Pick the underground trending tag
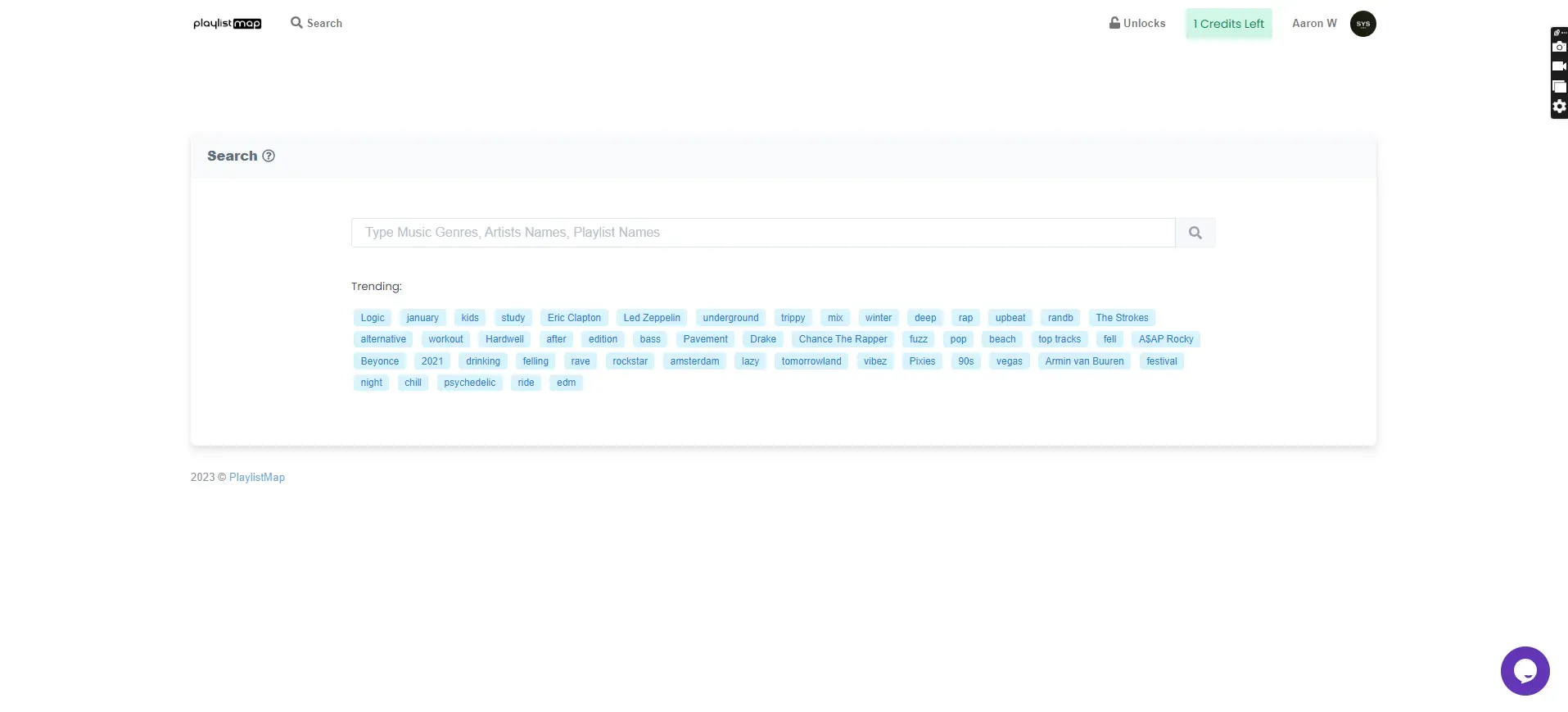This screenshot has height=712, width=1568. click(730, 318)
